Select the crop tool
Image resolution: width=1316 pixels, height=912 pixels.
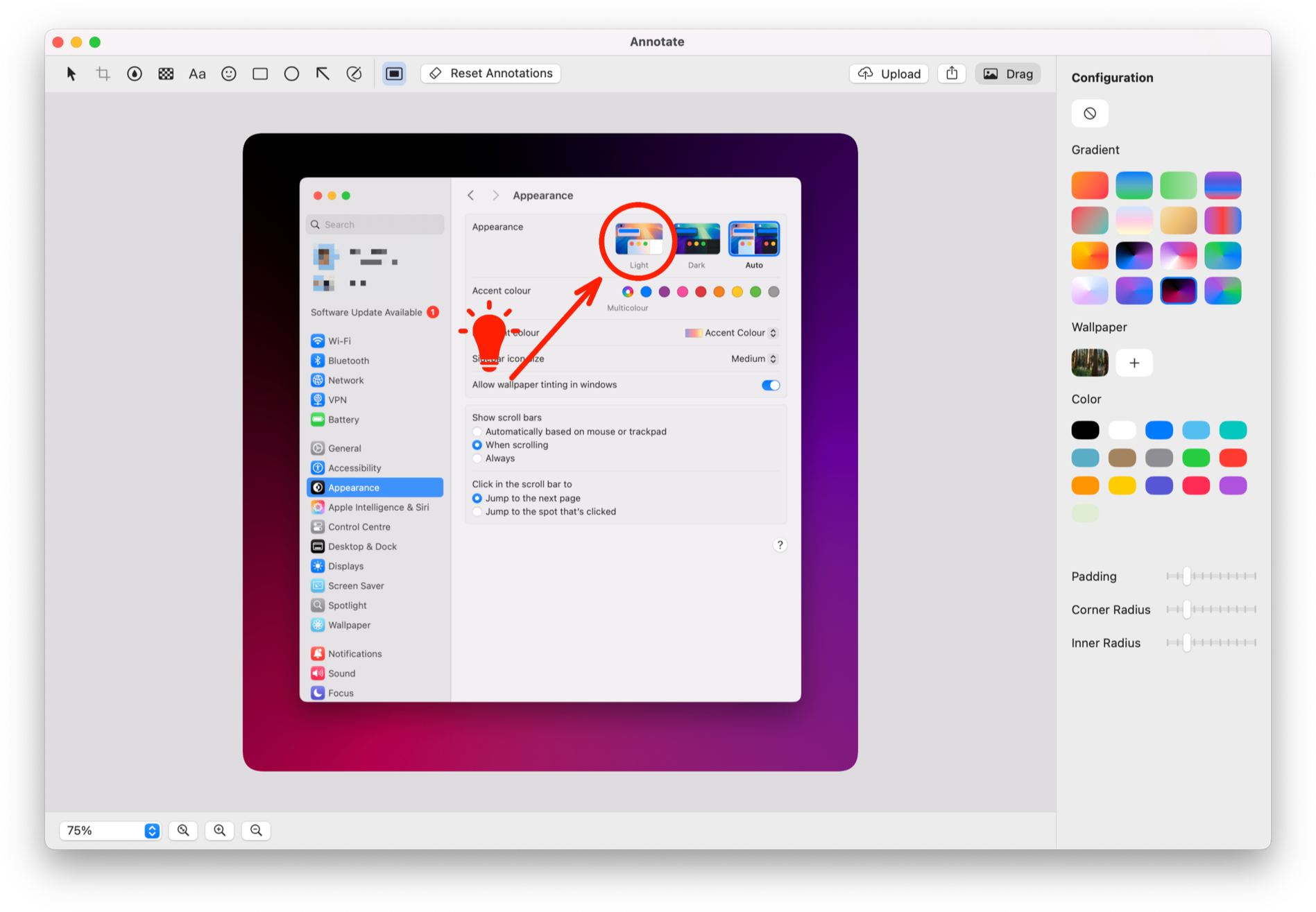click(103, 74)
